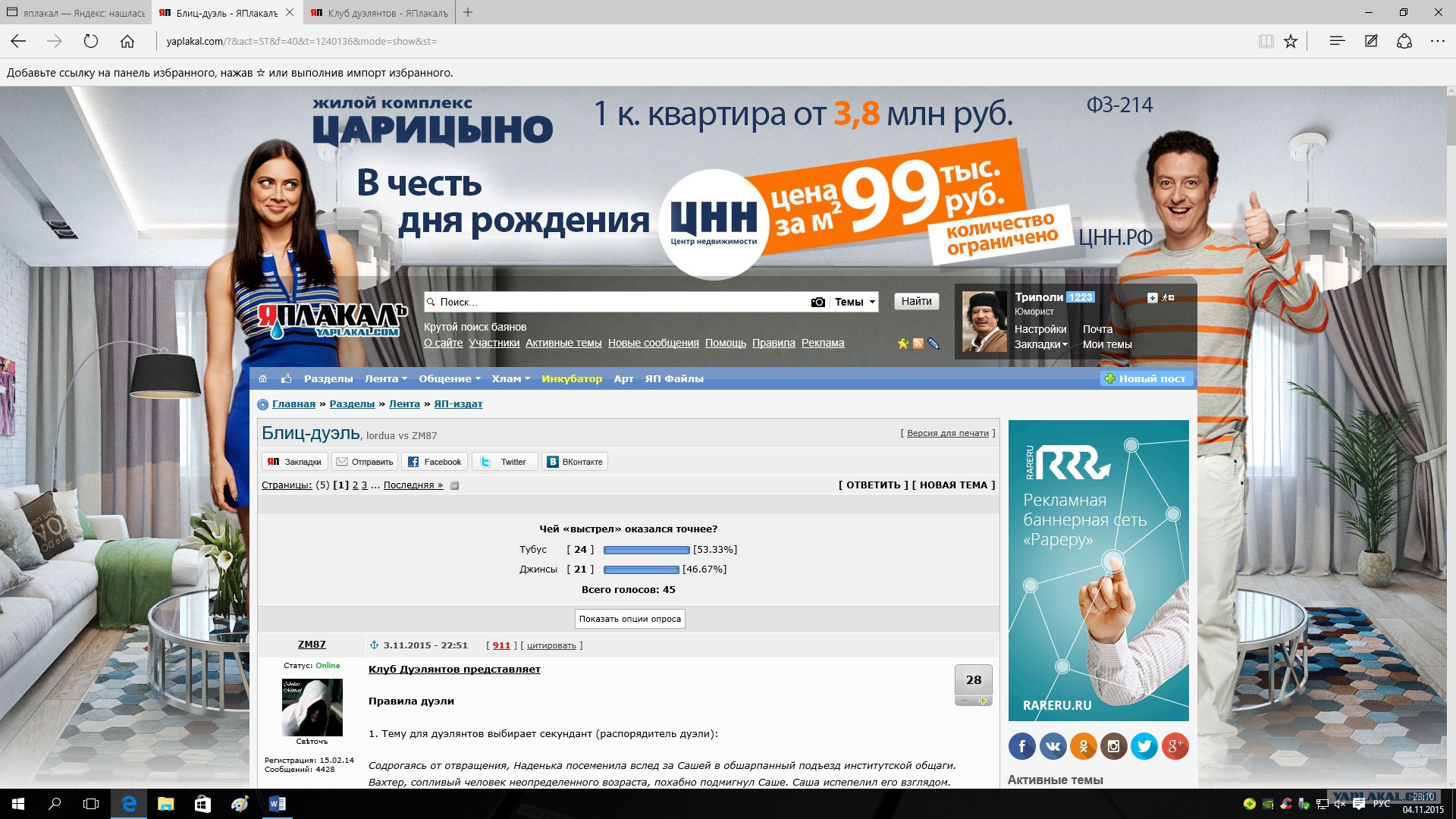Toggle the muted volume icon in tray
The image size is (1456, 819).
click(1339, 804)
